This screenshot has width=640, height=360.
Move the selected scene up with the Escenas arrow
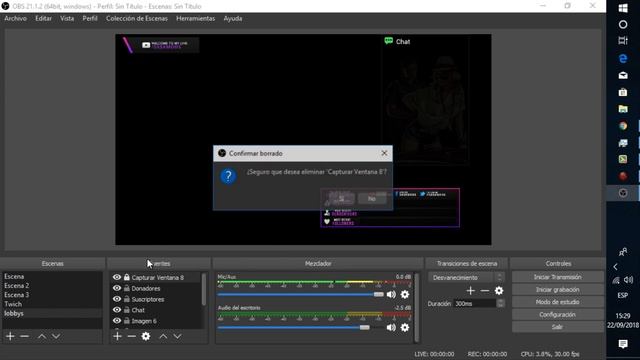pyautogui.click(x=42, y=336)
